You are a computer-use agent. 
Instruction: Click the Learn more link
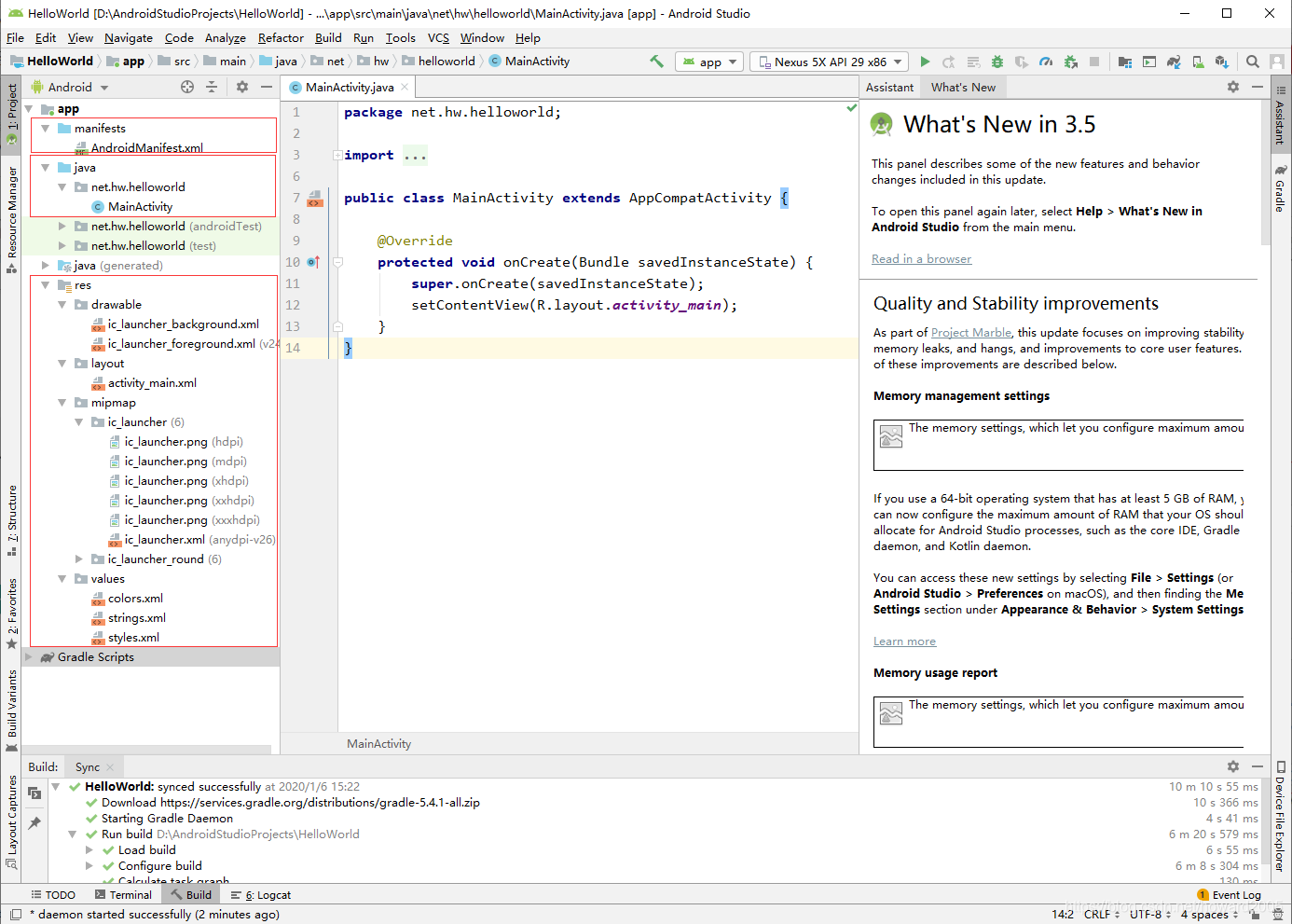904,641
